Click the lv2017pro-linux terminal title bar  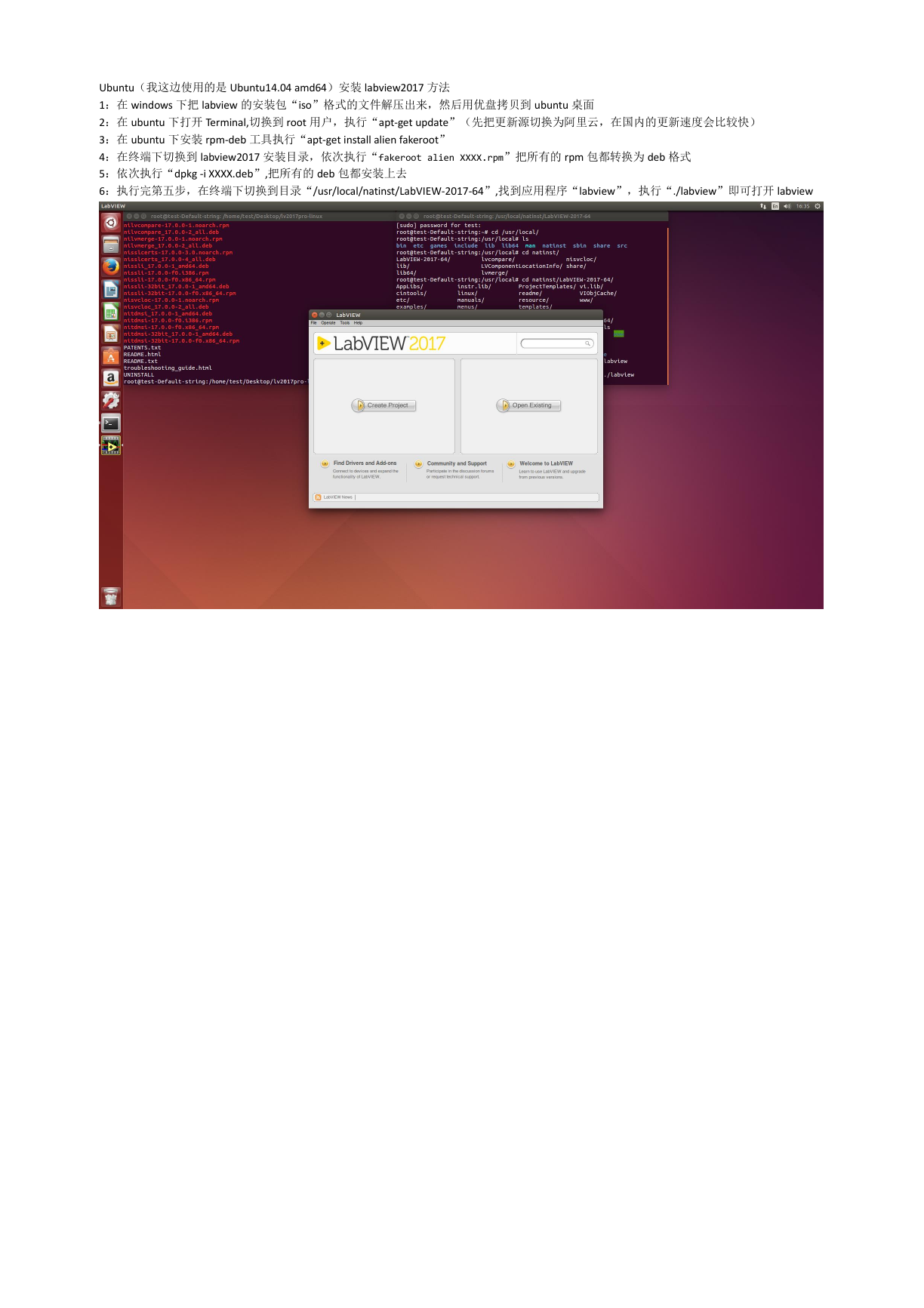[x=259, y=217]
